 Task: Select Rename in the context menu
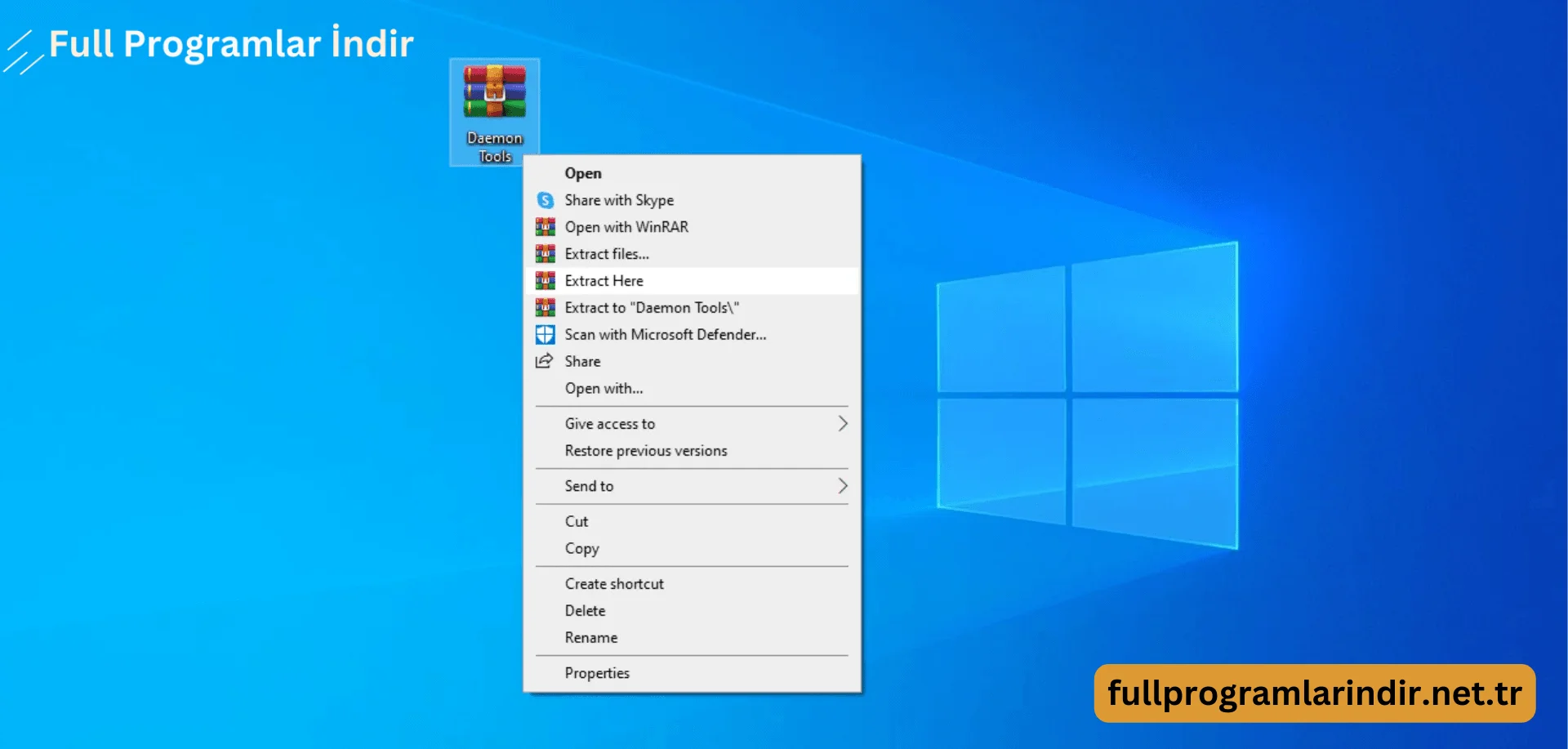pyautogui.click(x=692, y=638)
